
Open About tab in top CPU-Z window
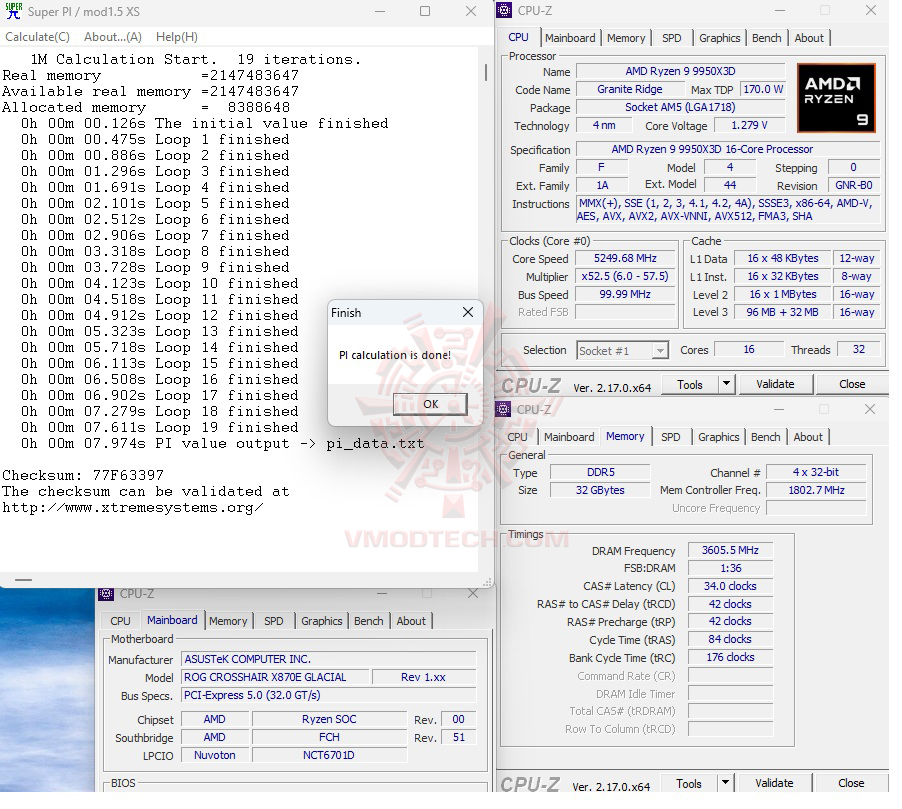click(809, 38)
